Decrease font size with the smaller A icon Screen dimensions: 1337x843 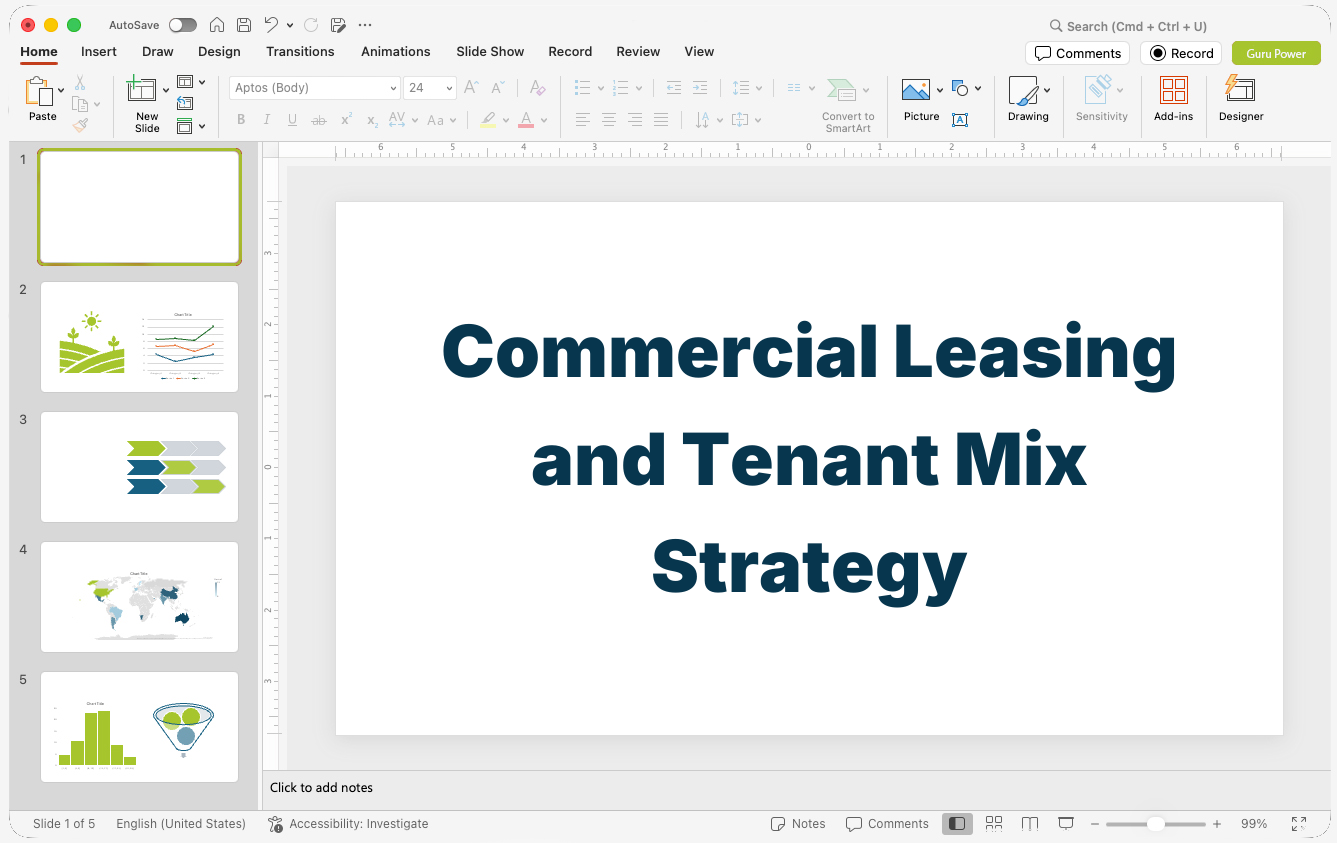tap(498, 88)
